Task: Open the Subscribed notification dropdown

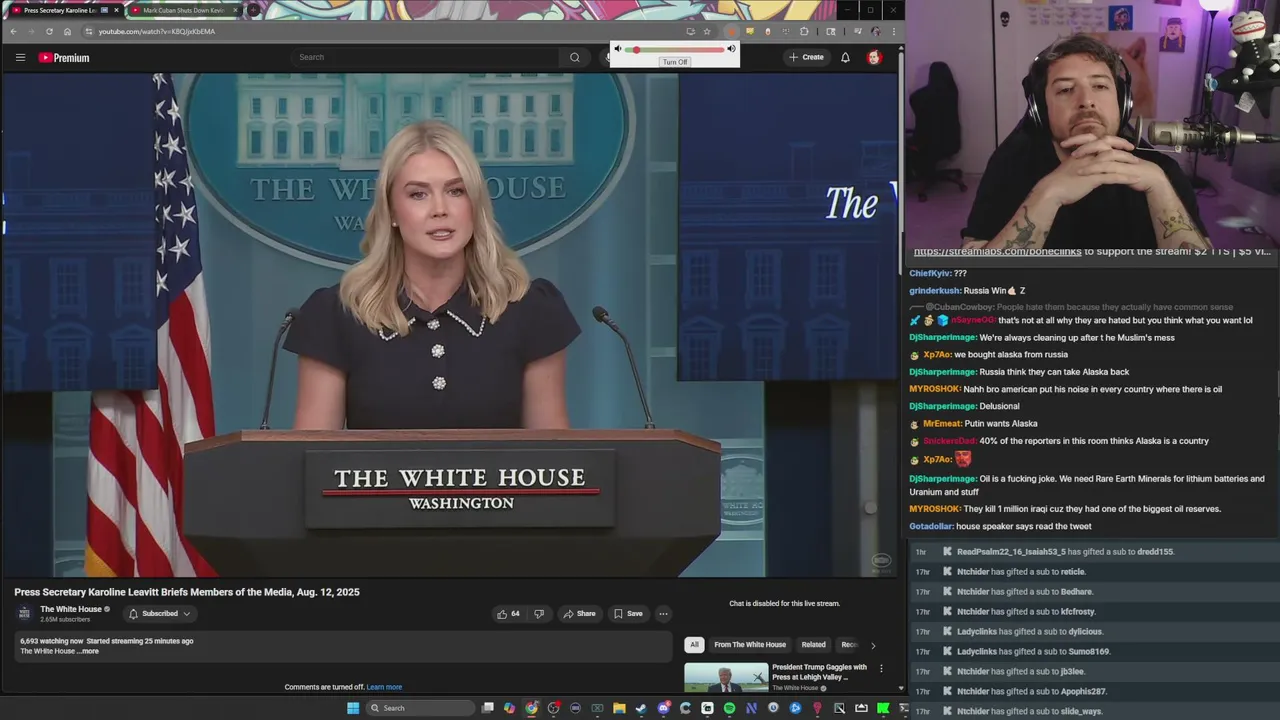Action: (x=159, y=613)
